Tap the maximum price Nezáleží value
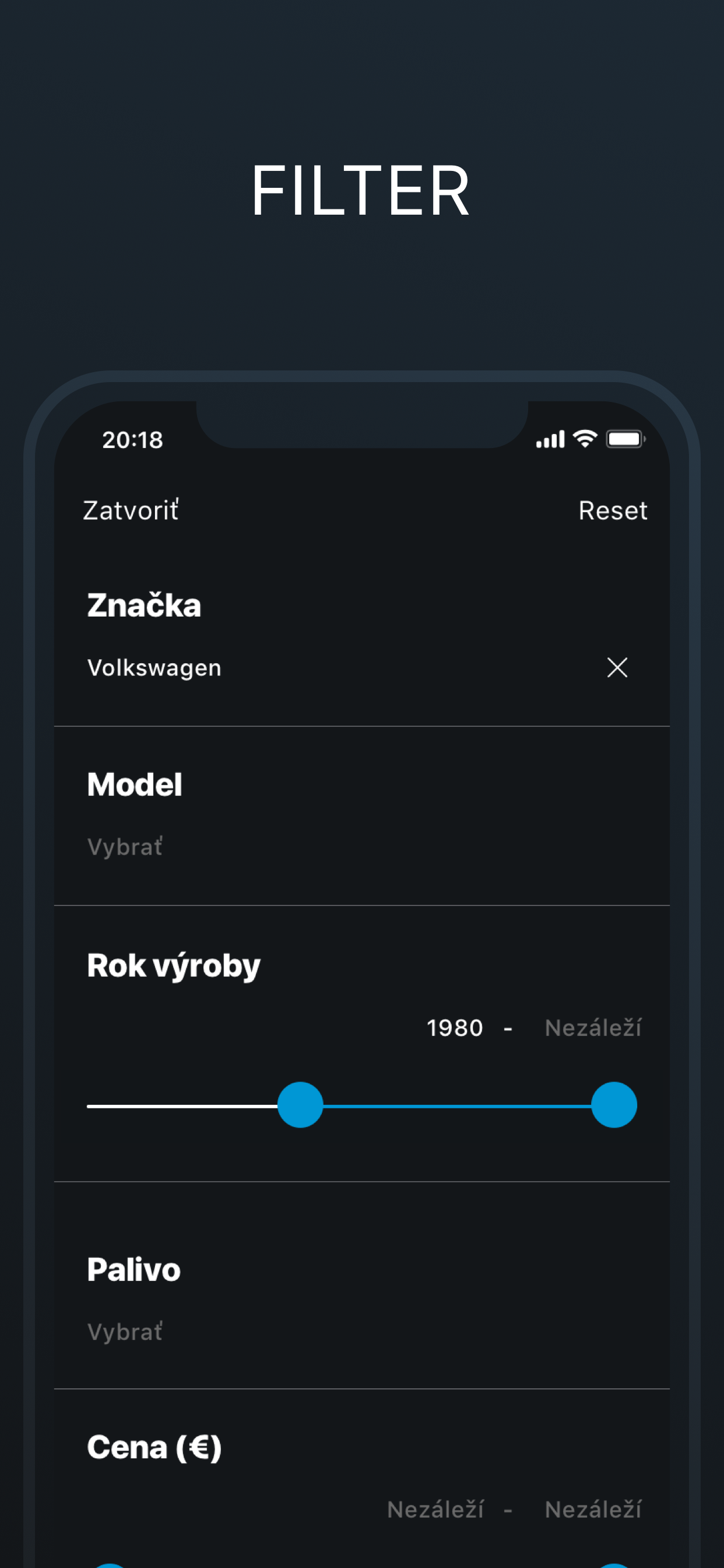The width and height of the screenshot is (724, 1568). (x=593, y=1510)
